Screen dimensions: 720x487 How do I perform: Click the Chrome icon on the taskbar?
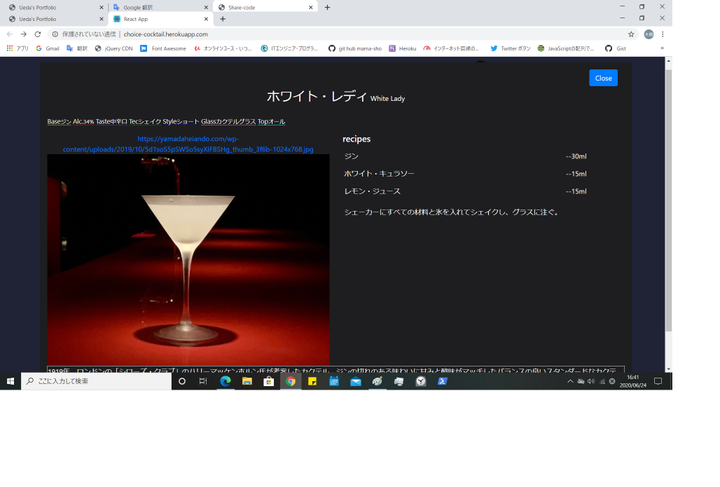point(291,381)
